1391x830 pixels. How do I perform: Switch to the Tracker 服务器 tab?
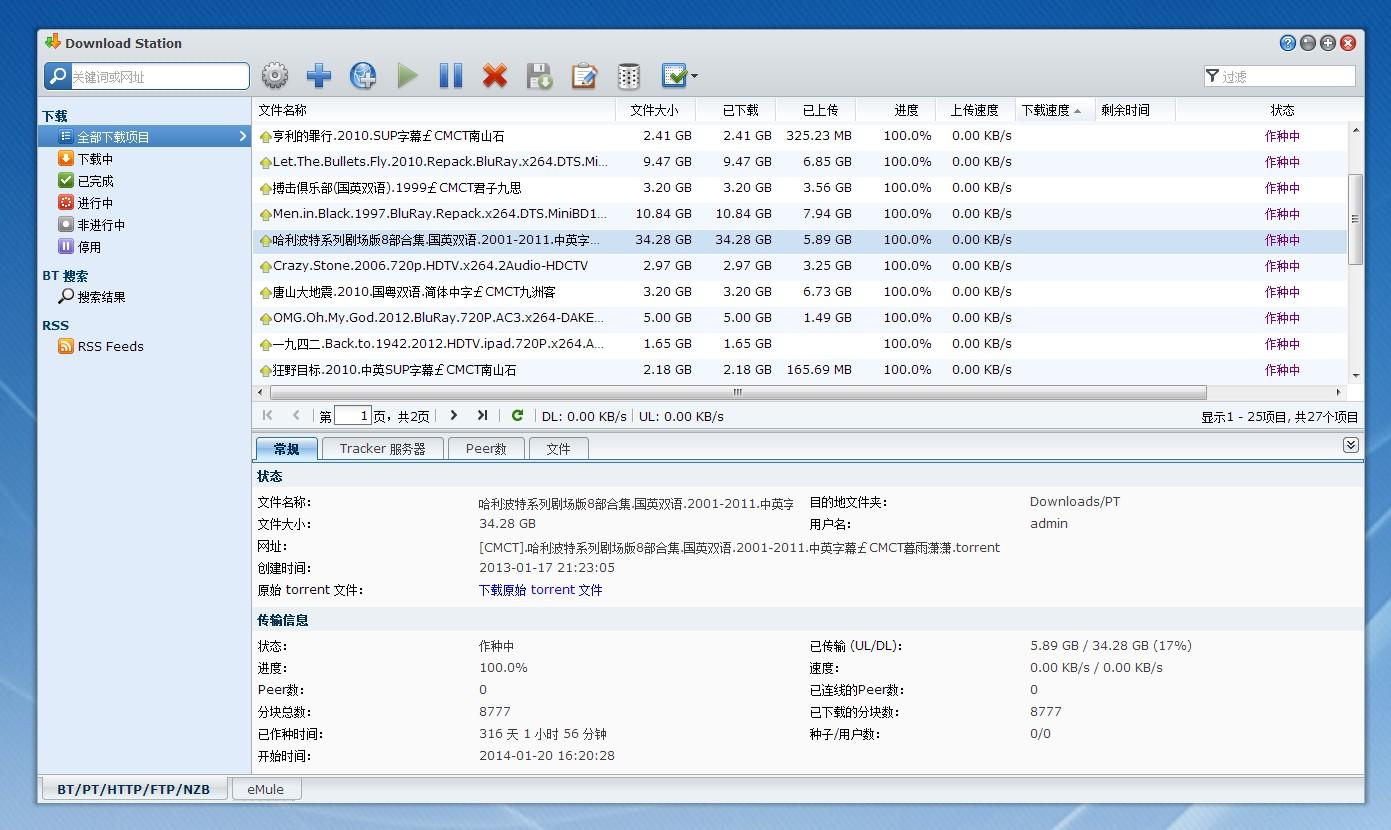(x=383, y=448)
